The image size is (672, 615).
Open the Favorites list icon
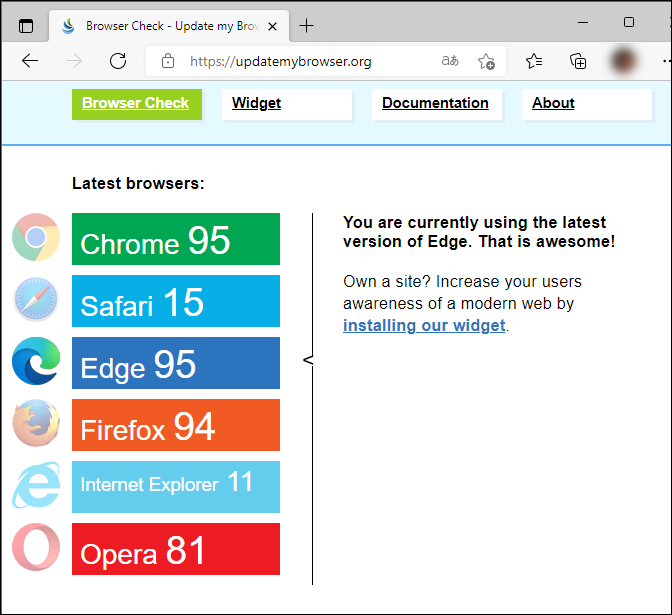tap(534, 61)
